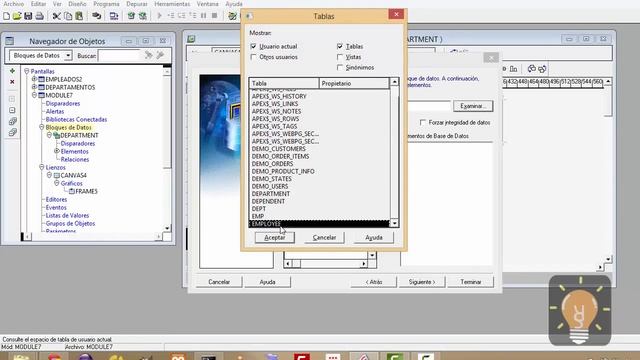640x360 pixels.
Task: Click the Print toolbar icon
Action: [x=40, y=16]
